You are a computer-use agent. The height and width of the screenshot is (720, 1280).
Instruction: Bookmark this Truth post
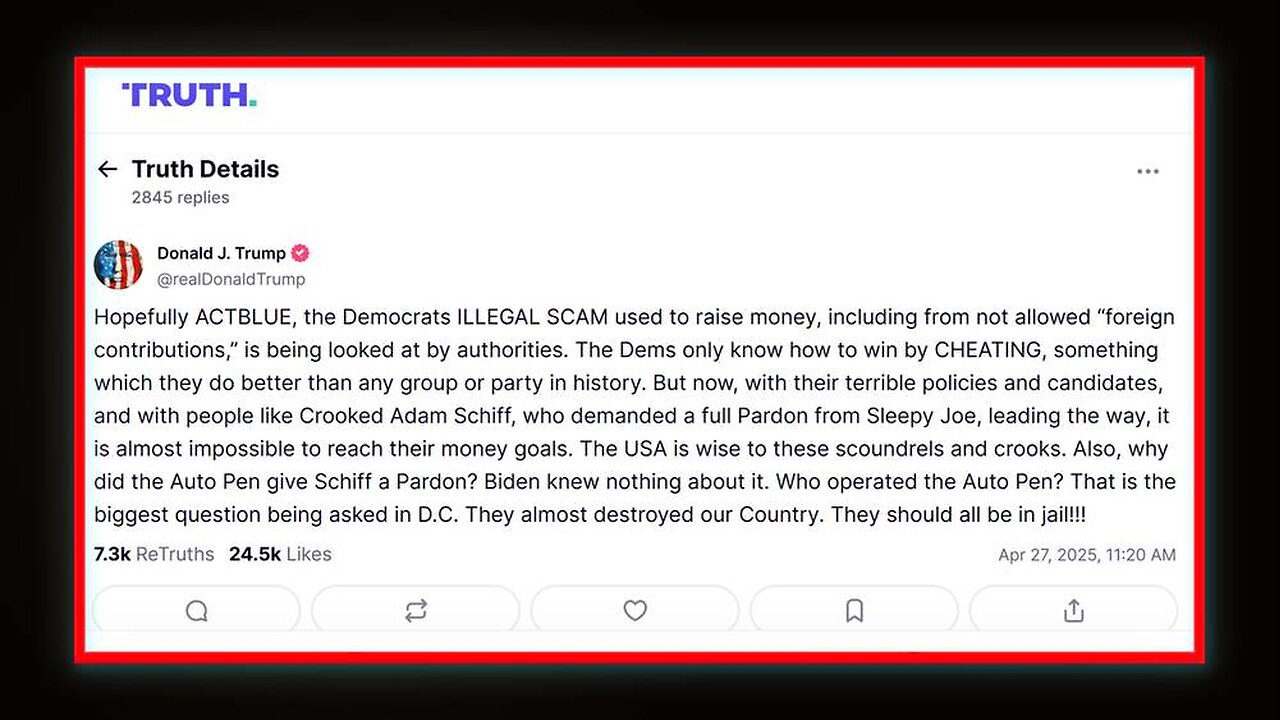pos(854,610)
